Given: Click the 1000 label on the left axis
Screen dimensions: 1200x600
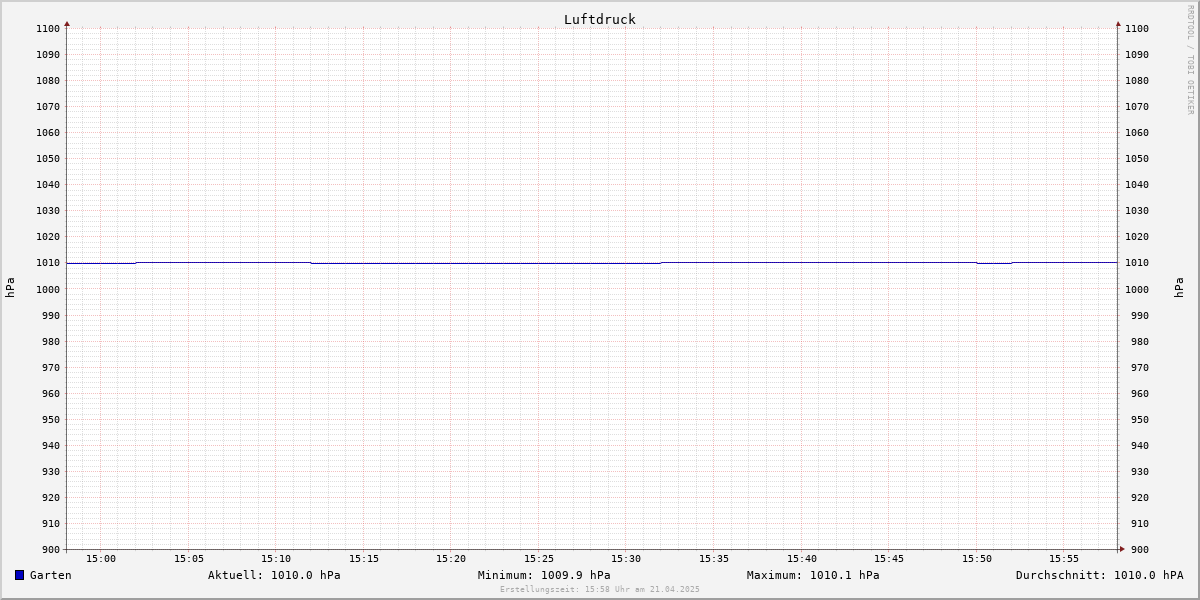Looking at the screenshot, I should tap(48, 289).
